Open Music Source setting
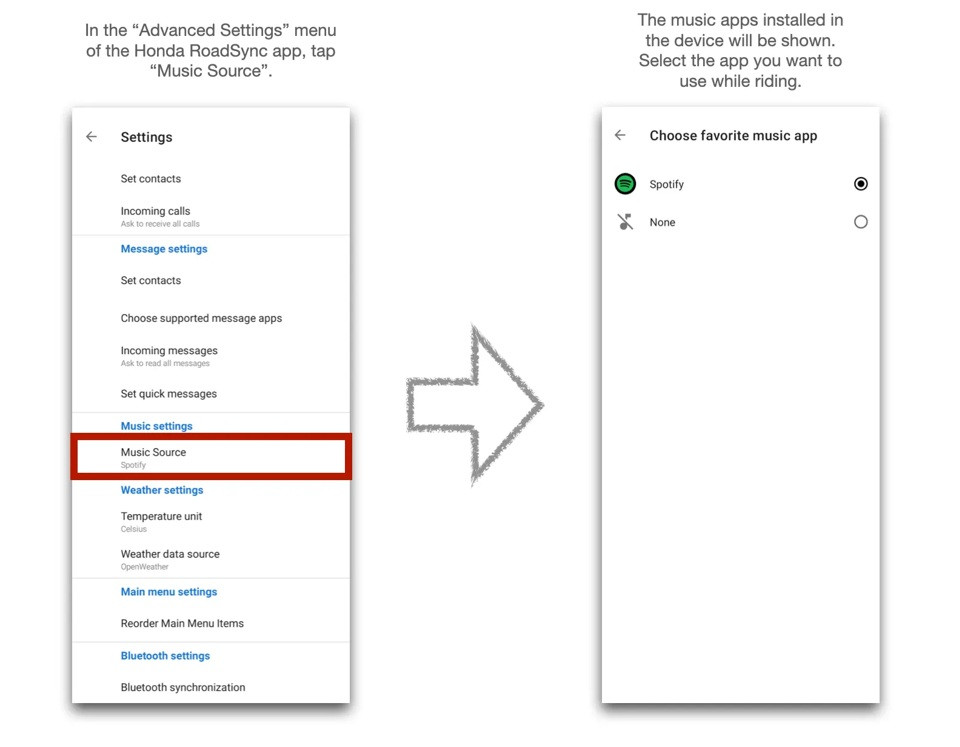Screen dimensions: 960x747 tap(211, 457)
